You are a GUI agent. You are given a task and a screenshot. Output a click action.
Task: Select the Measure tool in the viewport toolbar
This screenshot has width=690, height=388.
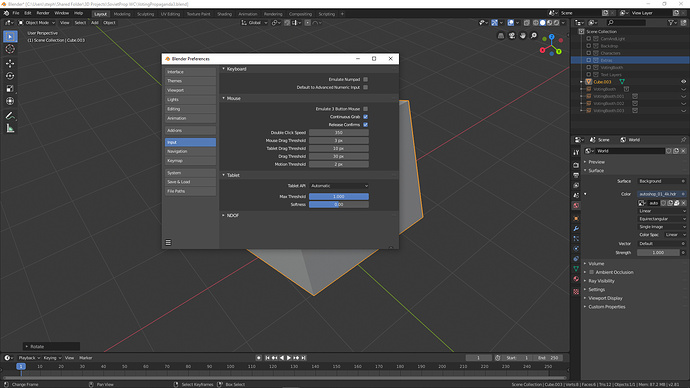pos(10,128)
